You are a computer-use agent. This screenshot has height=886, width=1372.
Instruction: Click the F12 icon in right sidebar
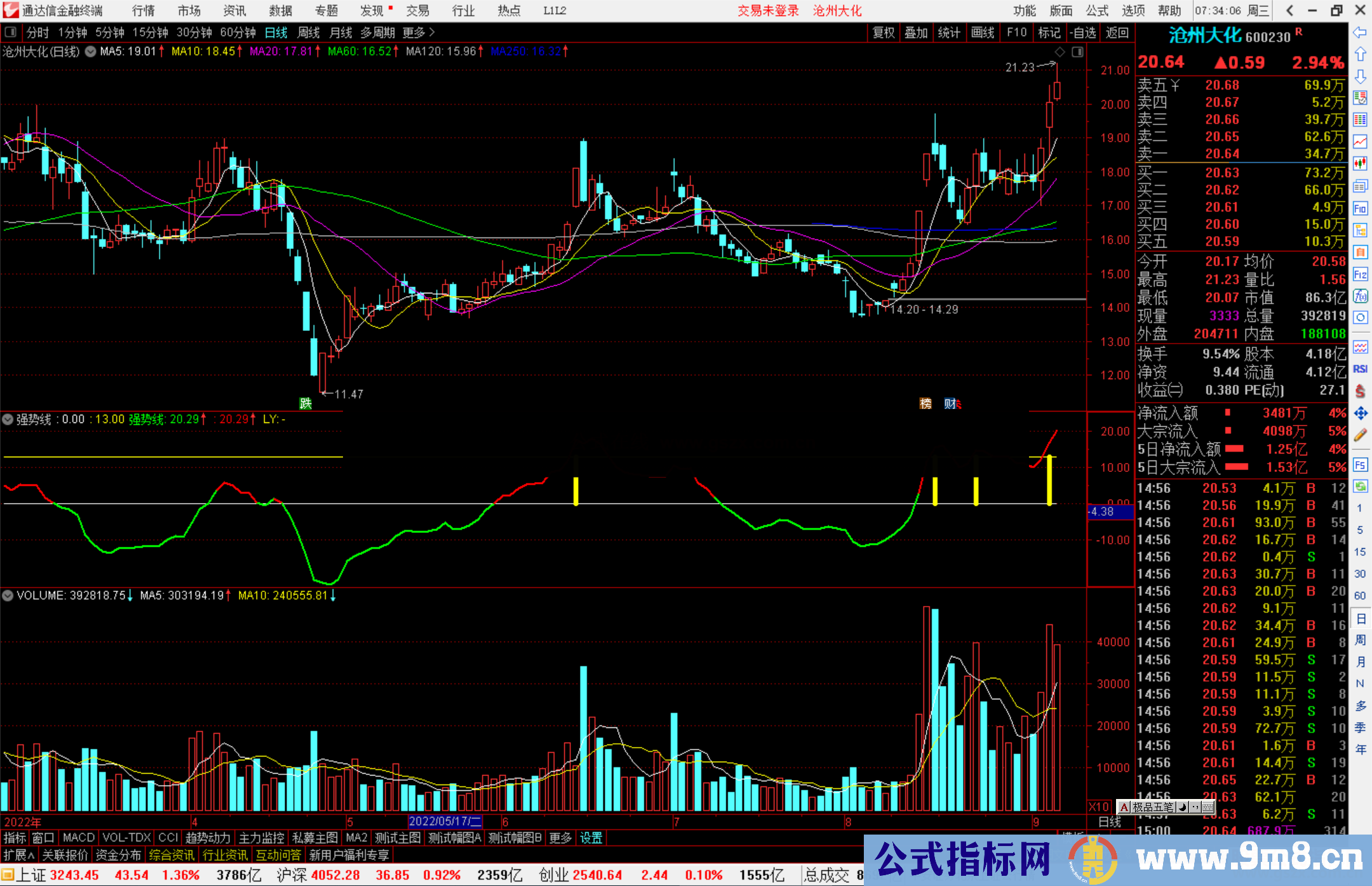1360,274
